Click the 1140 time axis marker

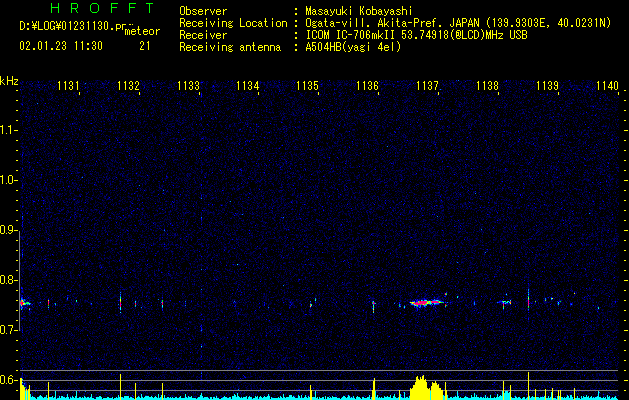(x=607, y=86)
